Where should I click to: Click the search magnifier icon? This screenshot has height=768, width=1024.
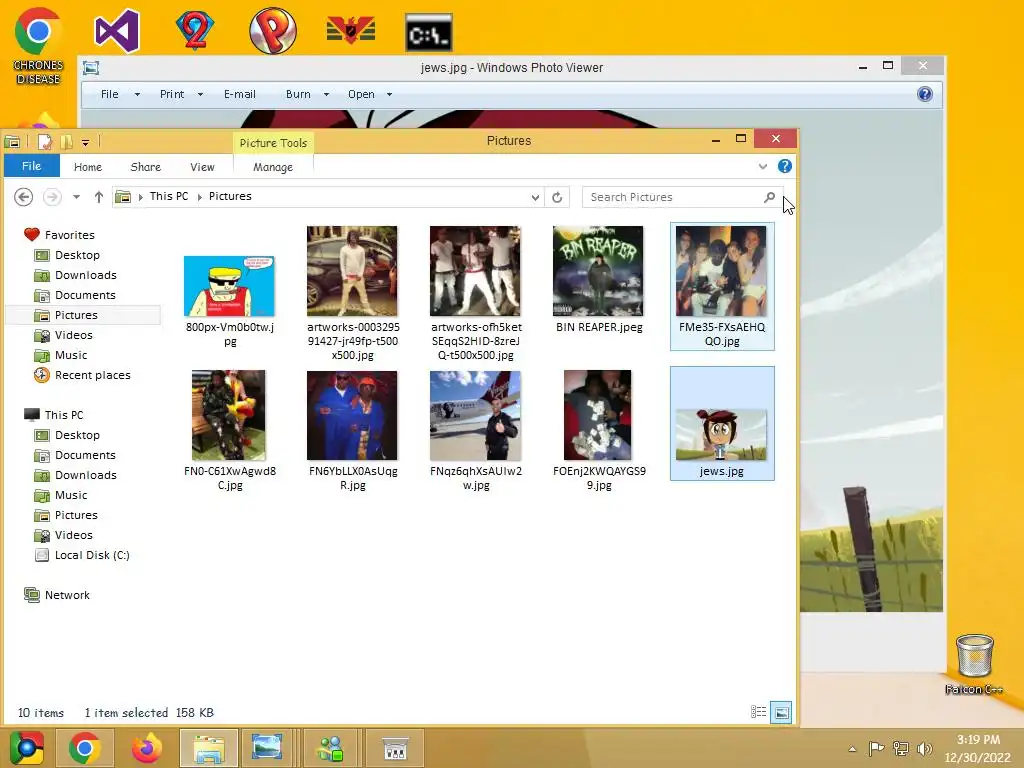coord(769,197)
